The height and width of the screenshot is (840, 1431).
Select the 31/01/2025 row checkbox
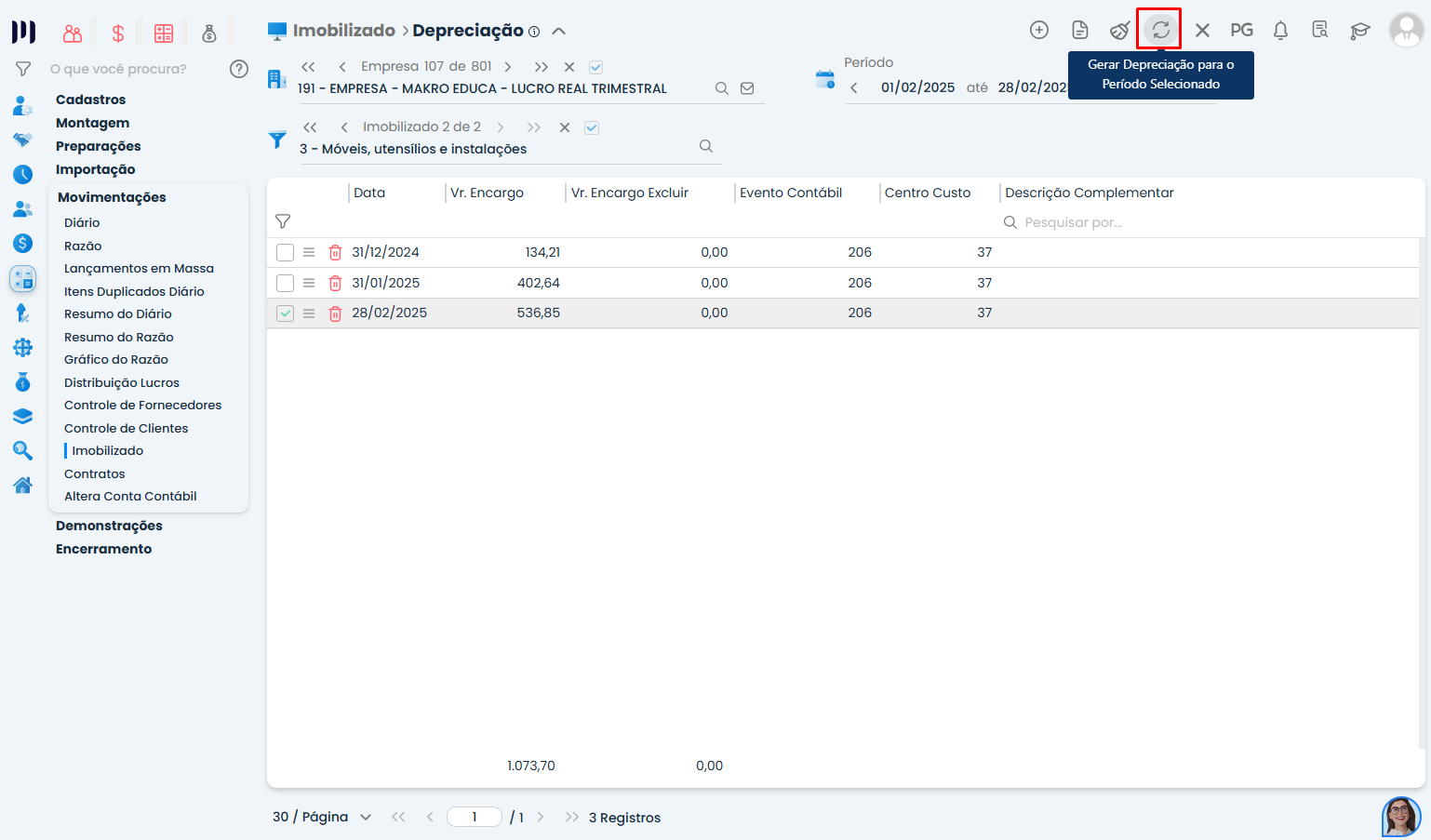point(286,283)
